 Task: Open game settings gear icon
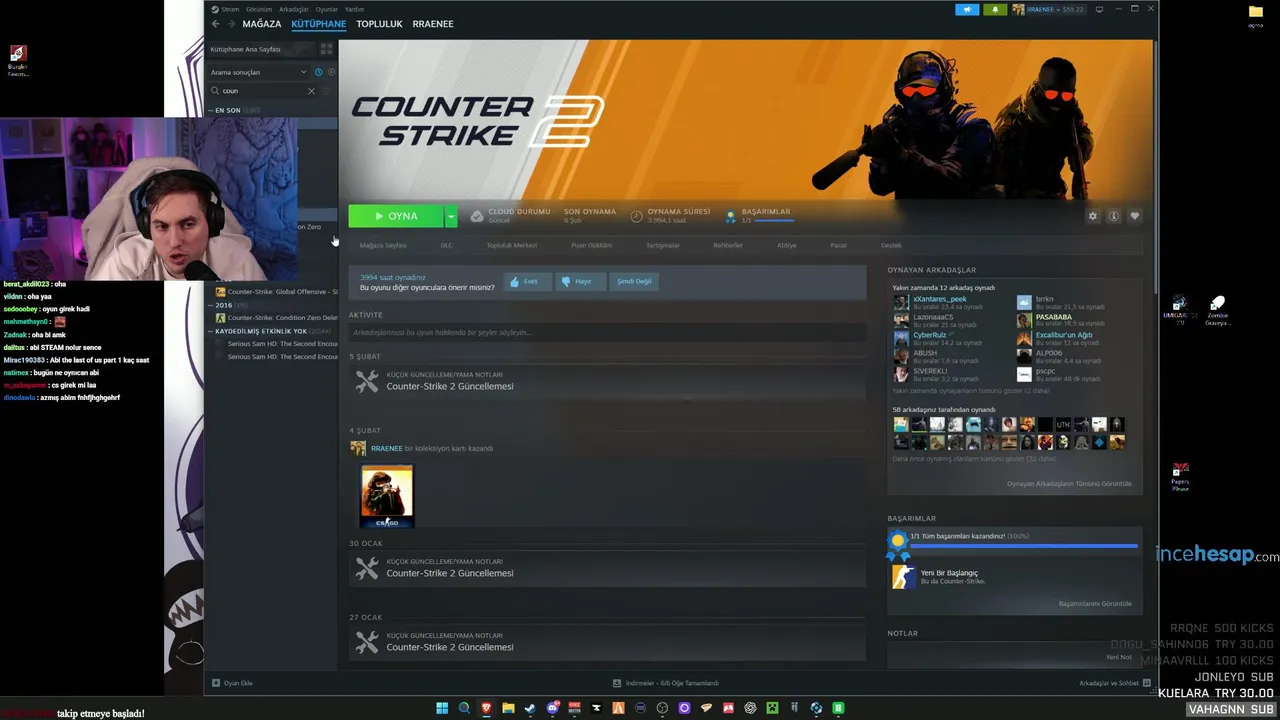point(1092,216)
